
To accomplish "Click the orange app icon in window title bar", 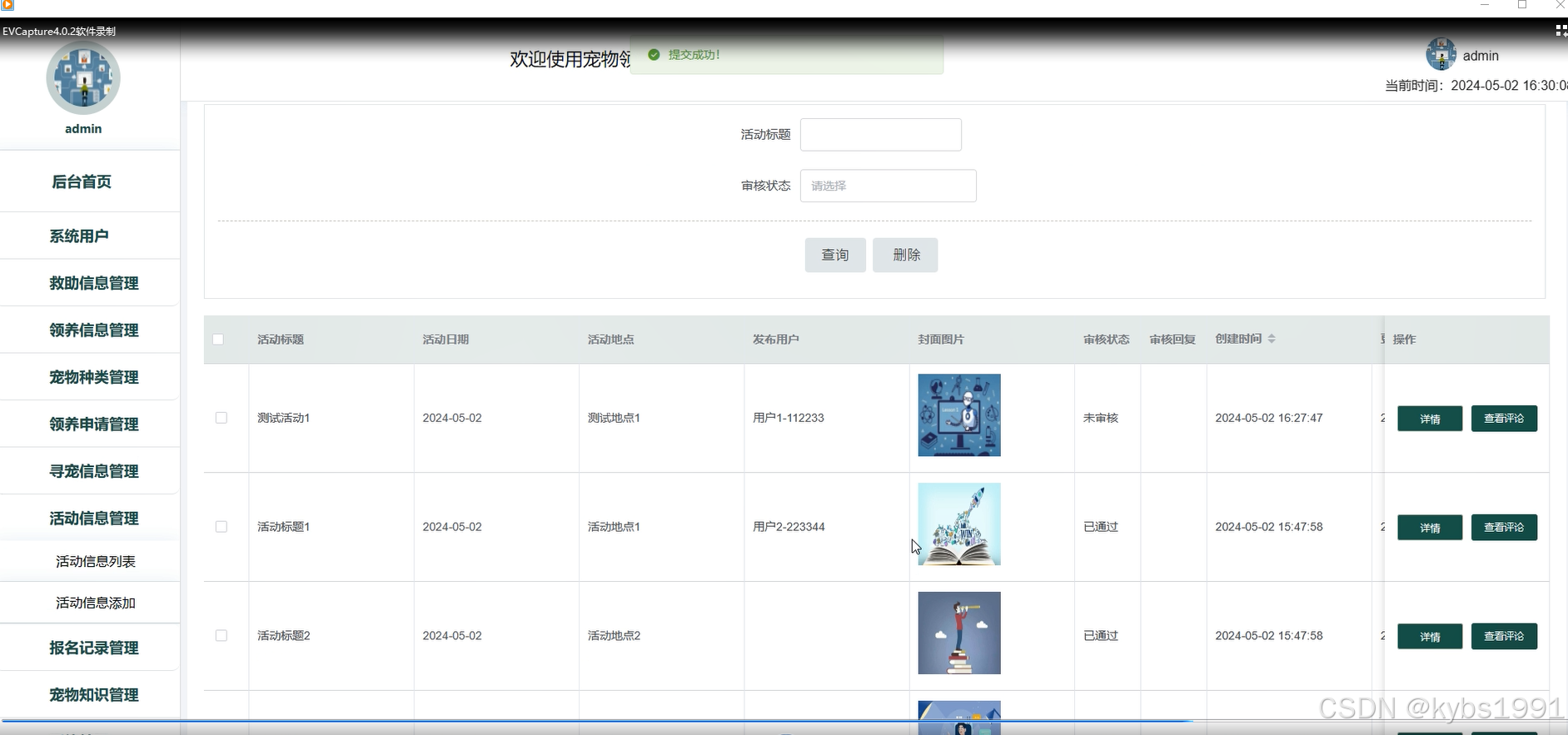I will click(7, 5).
